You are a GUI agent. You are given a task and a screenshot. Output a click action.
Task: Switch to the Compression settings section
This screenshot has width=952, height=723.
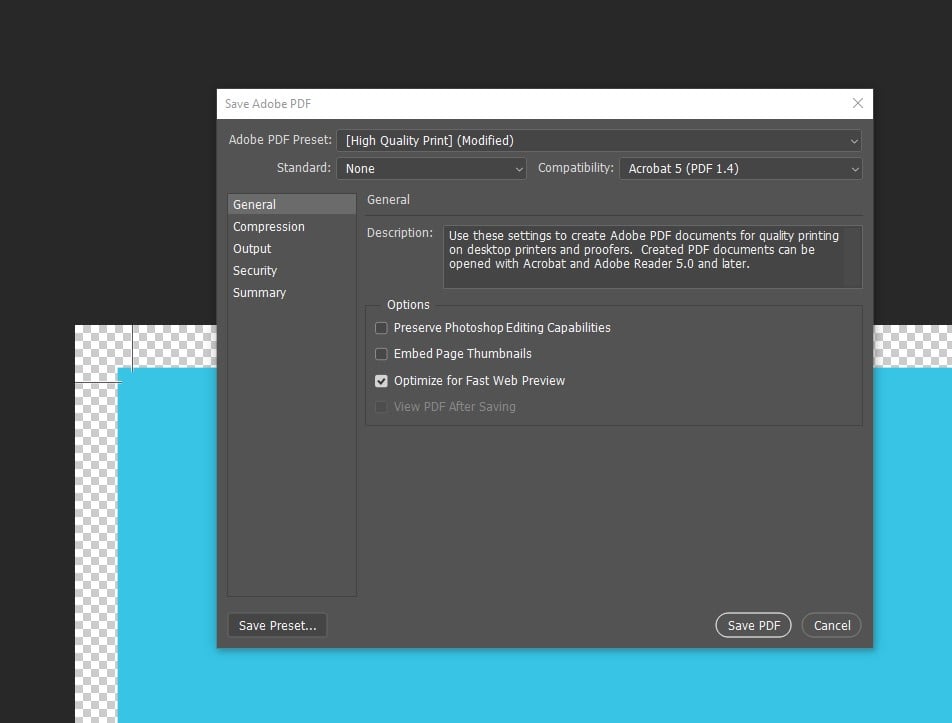269,227
